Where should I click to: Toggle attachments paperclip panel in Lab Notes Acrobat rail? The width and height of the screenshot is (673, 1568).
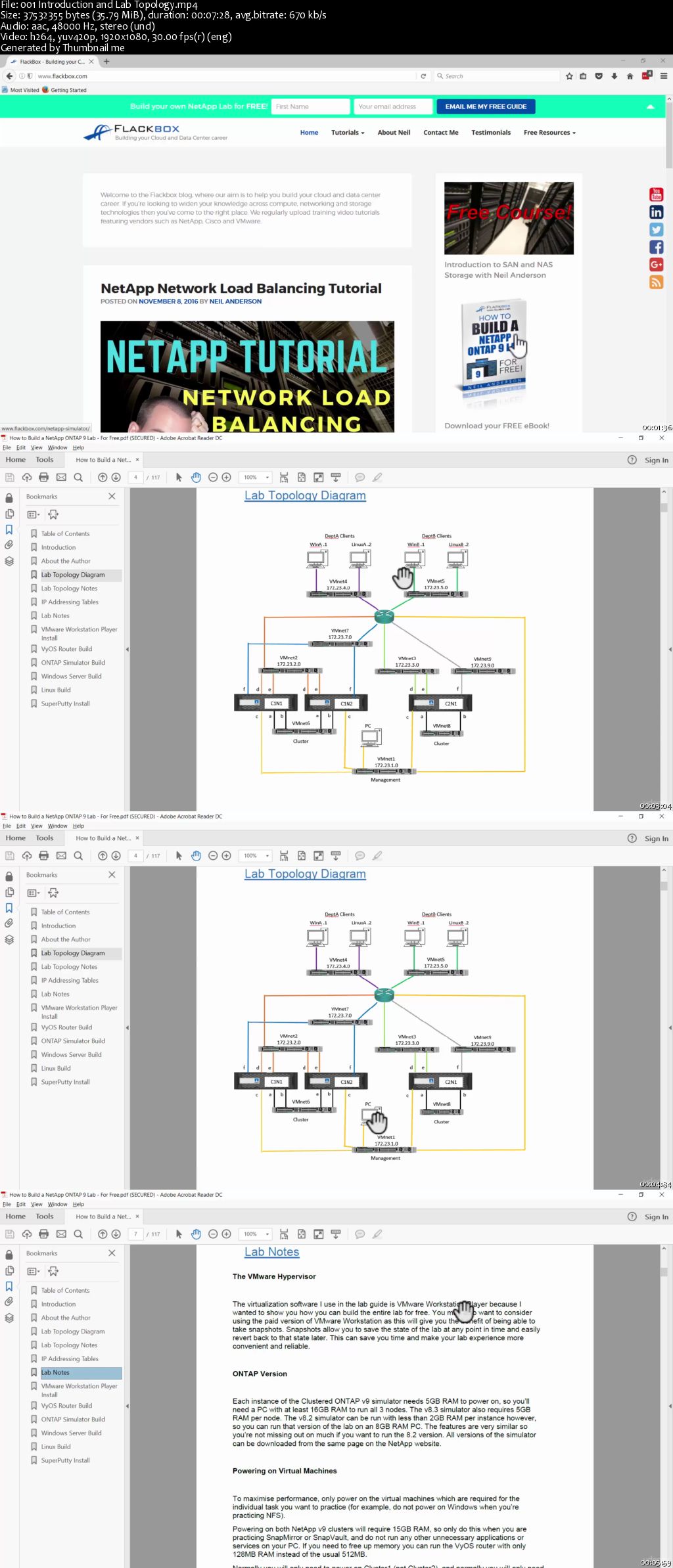[9, 1301]
